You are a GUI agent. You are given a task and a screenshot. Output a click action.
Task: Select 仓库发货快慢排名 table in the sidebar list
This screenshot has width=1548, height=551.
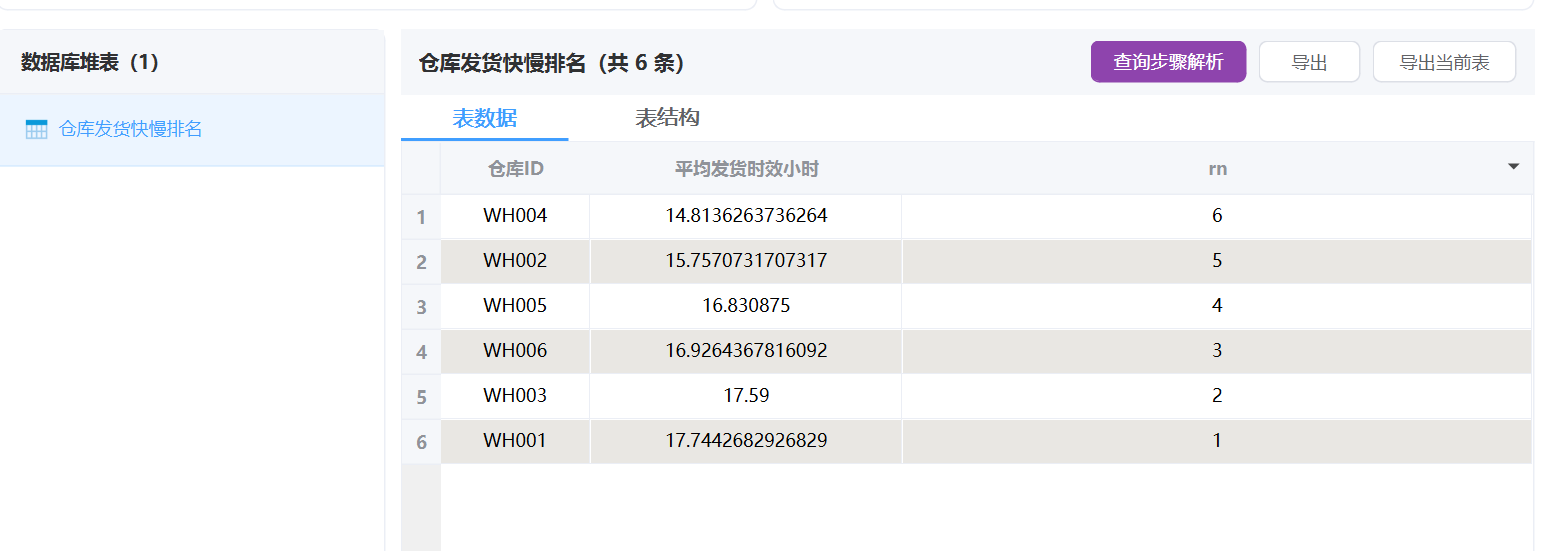coord(130,129)
